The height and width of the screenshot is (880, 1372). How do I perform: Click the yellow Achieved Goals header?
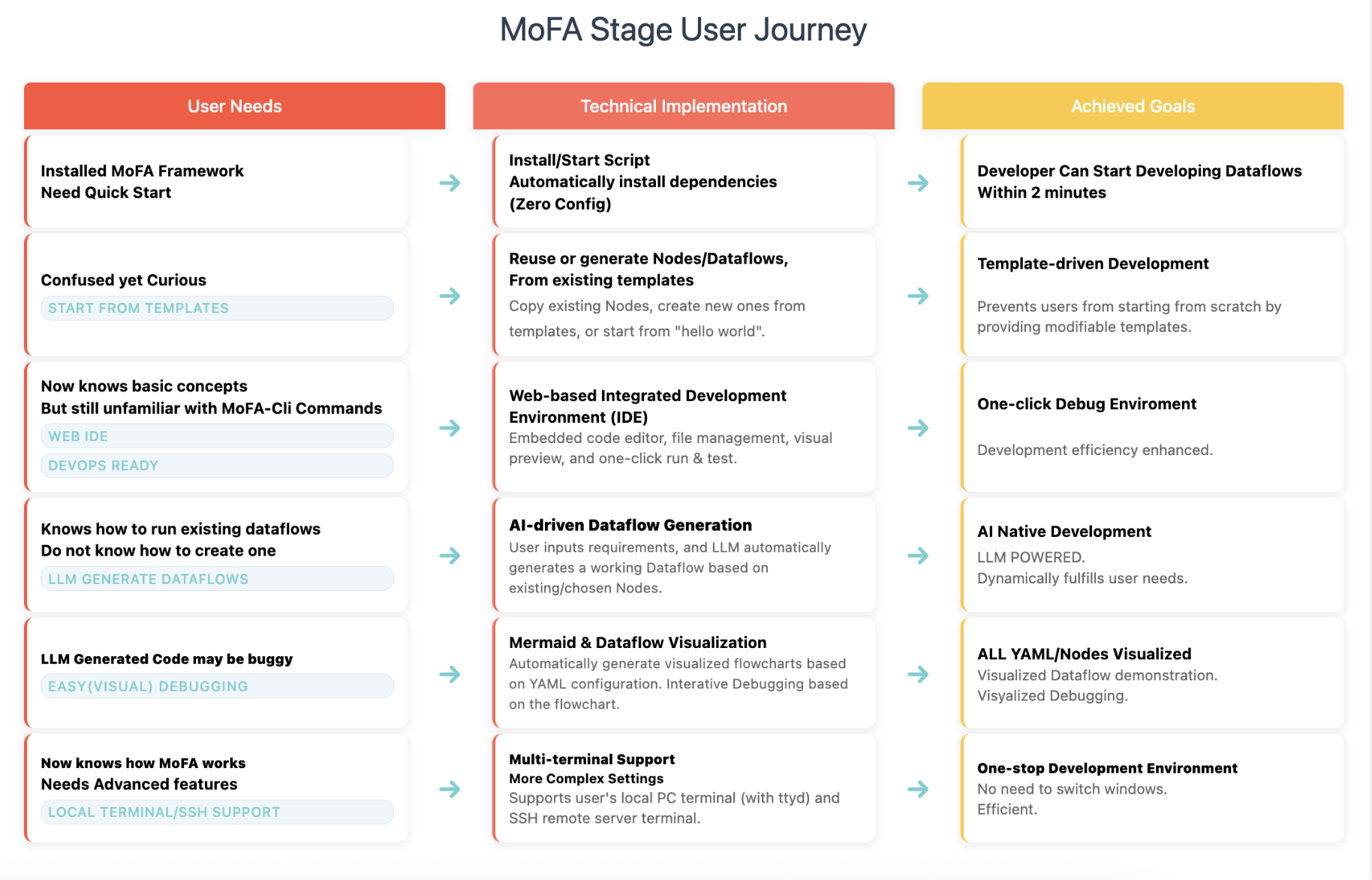1133,106
